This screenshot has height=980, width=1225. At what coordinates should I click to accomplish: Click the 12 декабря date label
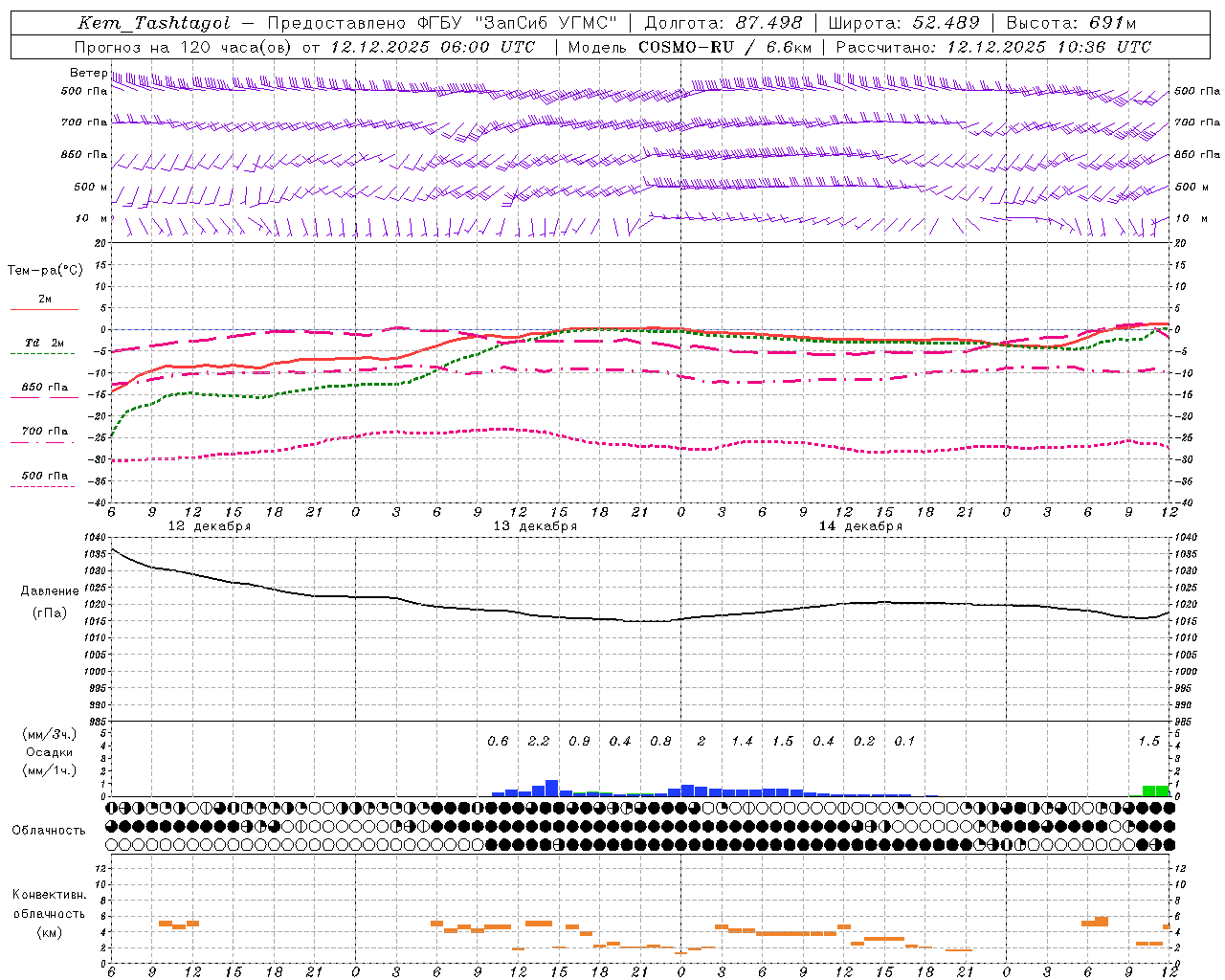tap(210, 526)
